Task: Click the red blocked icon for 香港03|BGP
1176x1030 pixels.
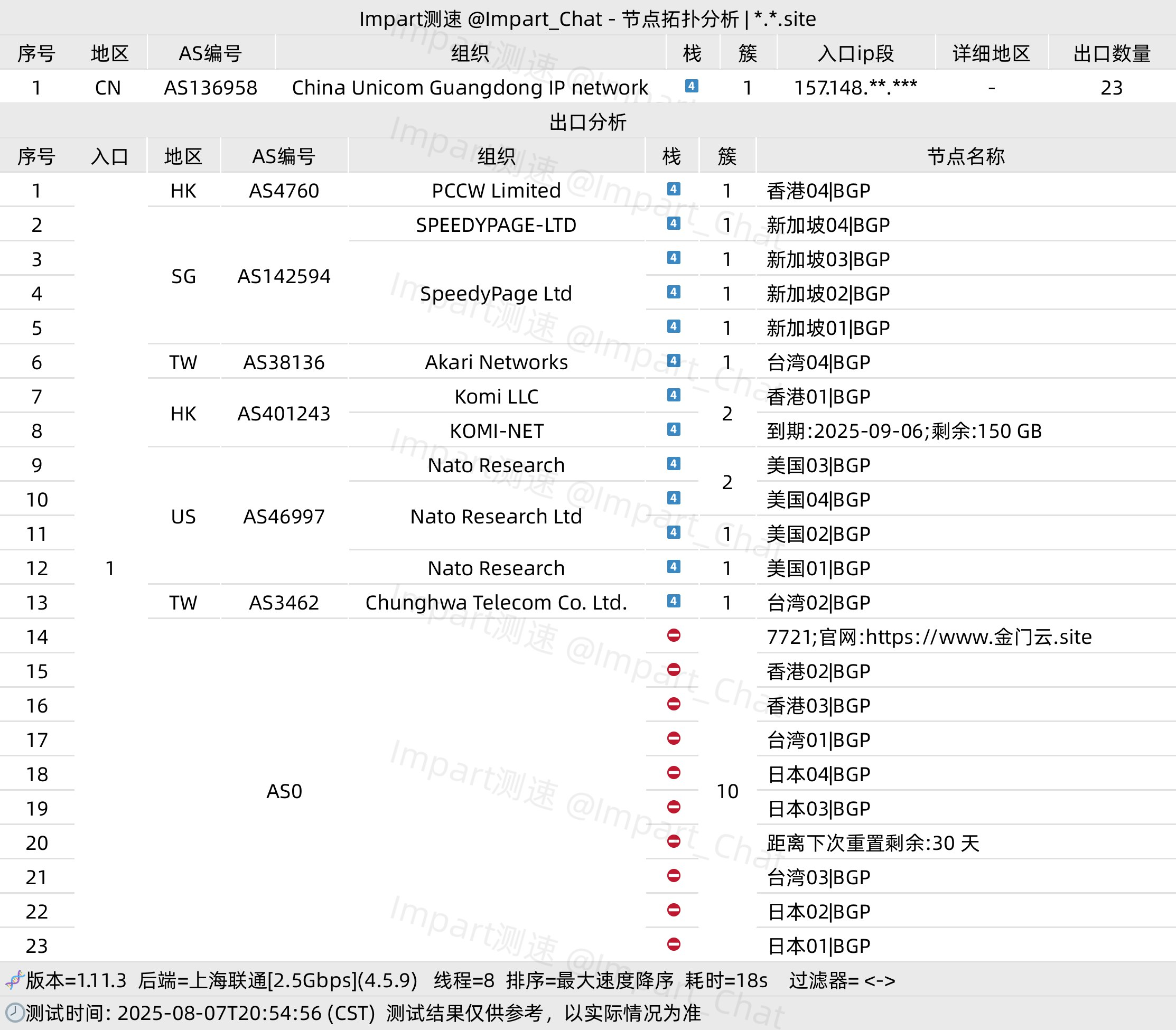Action: (x=674, y=704)
